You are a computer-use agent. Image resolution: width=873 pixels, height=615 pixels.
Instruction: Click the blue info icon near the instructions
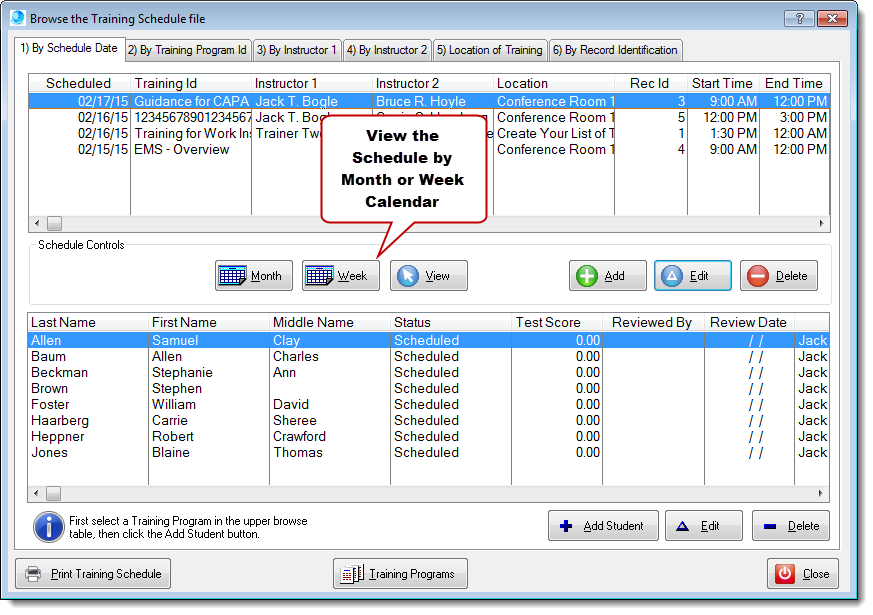click(49, 527)
